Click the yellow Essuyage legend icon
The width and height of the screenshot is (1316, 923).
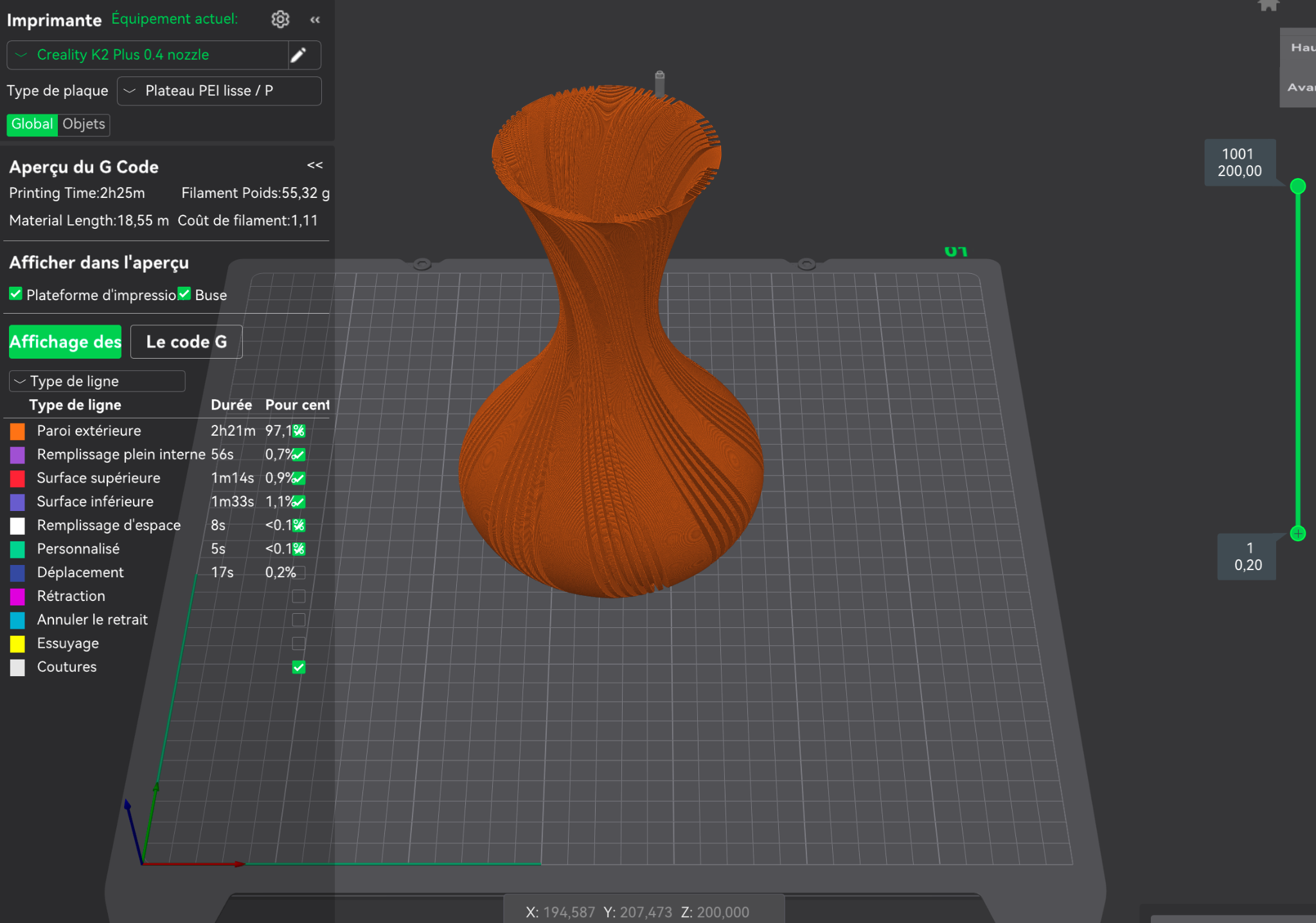[17, 643]
